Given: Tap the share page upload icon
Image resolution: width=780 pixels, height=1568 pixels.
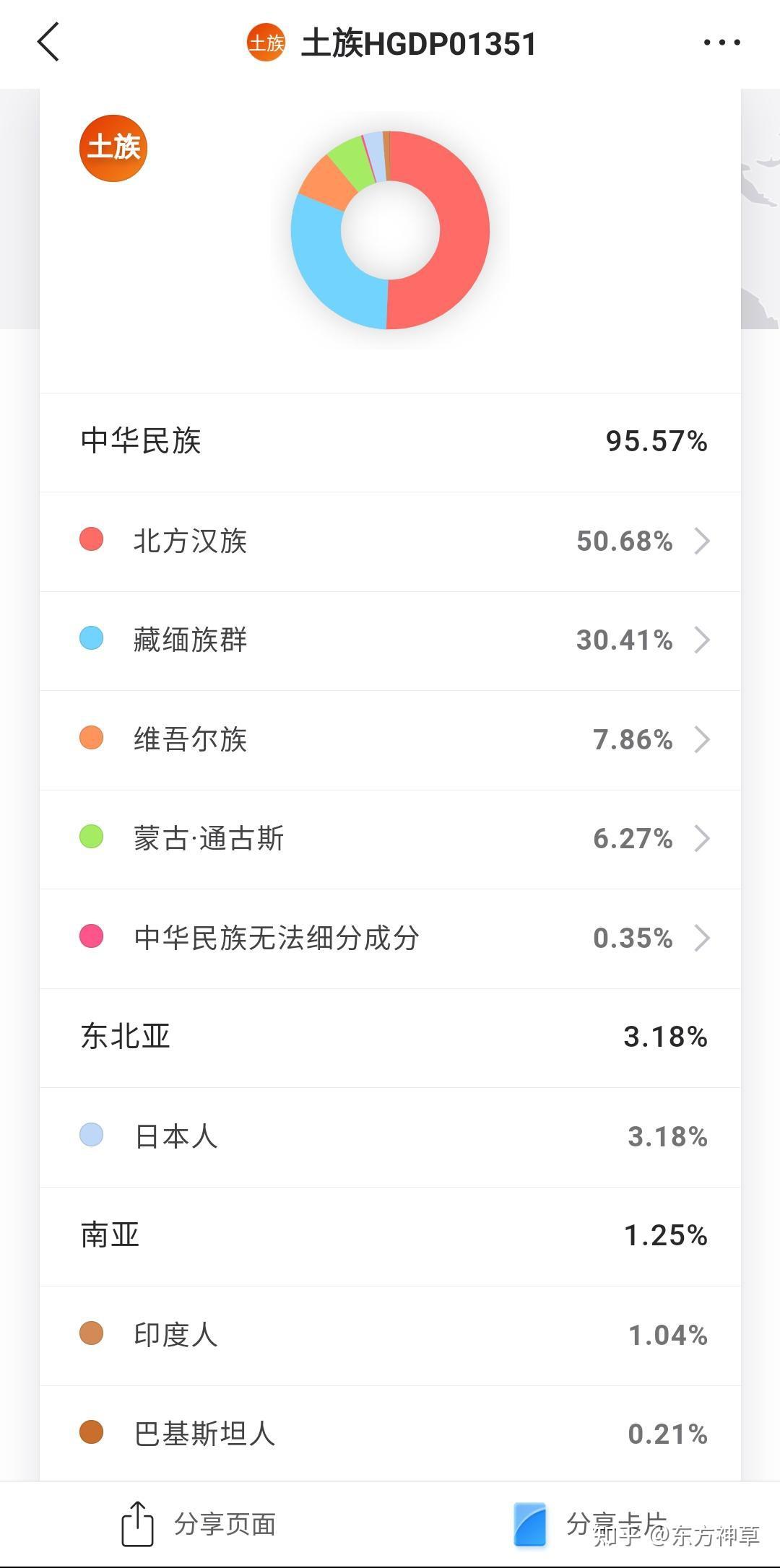Looking at the screenshot, I should (x=137, y=1523).
